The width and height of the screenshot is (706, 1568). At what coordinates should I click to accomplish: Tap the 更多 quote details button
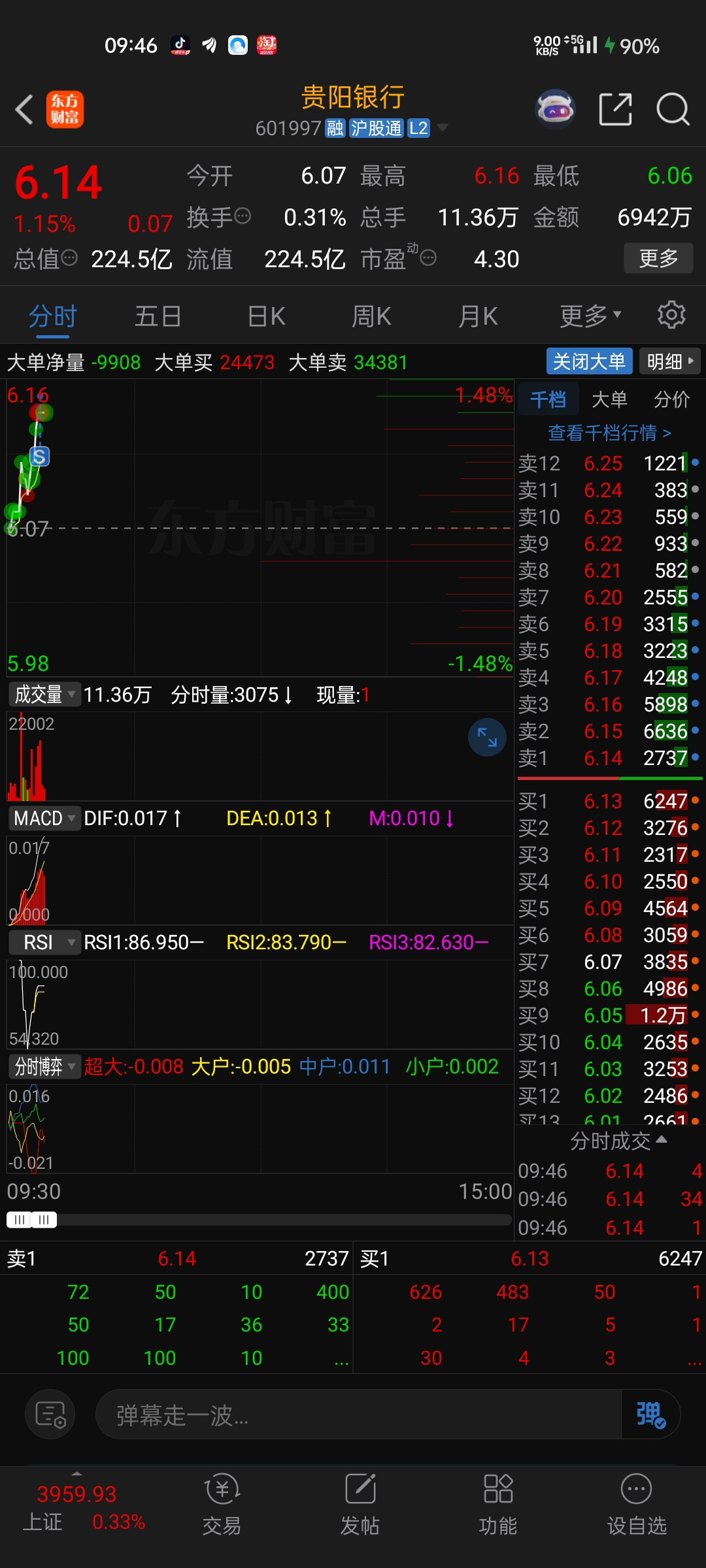pyautogui.click(x=658, y=258)
